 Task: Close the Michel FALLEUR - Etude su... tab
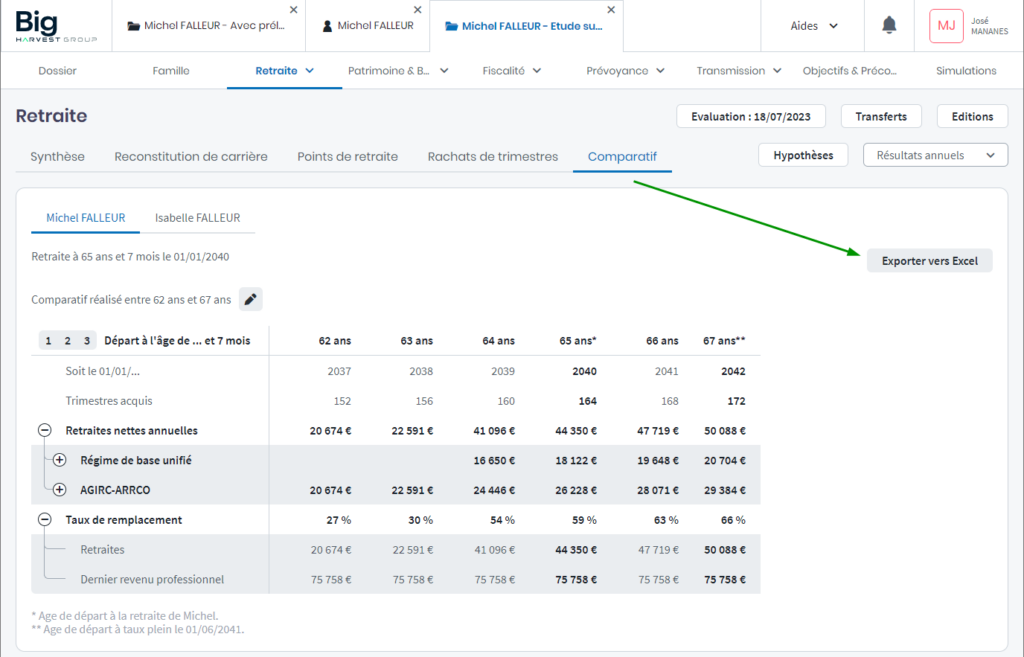tap(612, 9)
